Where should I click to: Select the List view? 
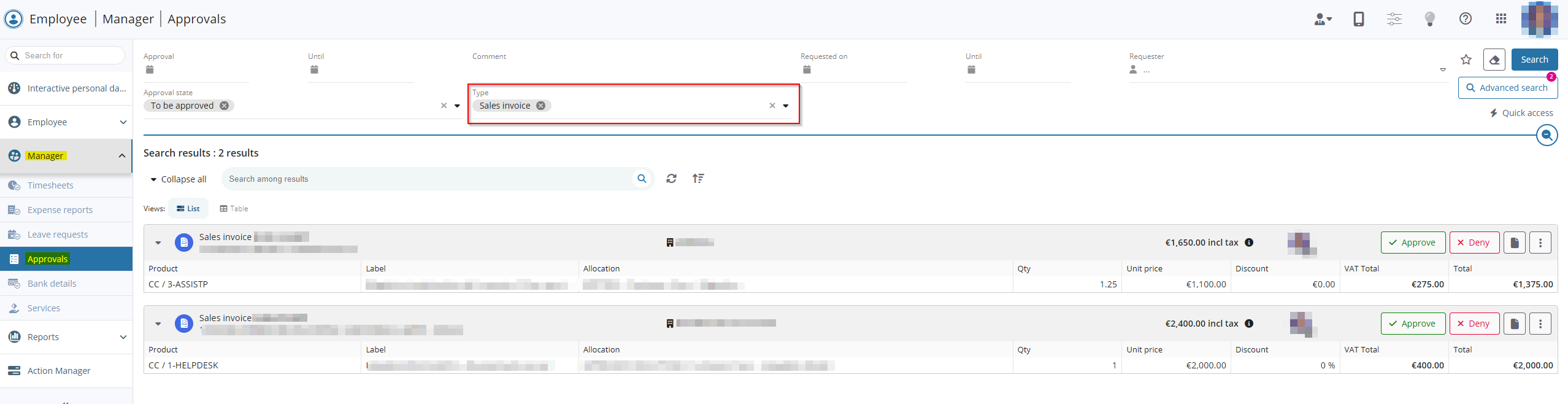(188, 209)
